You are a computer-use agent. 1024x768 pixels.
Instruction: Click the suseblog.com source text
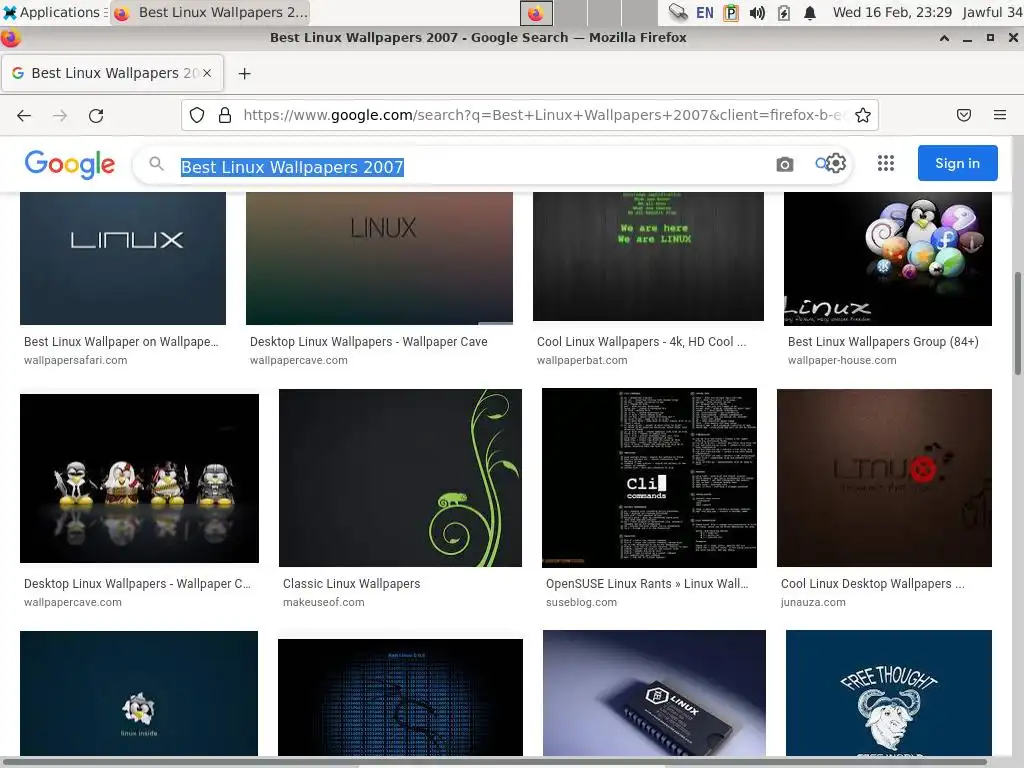pos(581,602)
